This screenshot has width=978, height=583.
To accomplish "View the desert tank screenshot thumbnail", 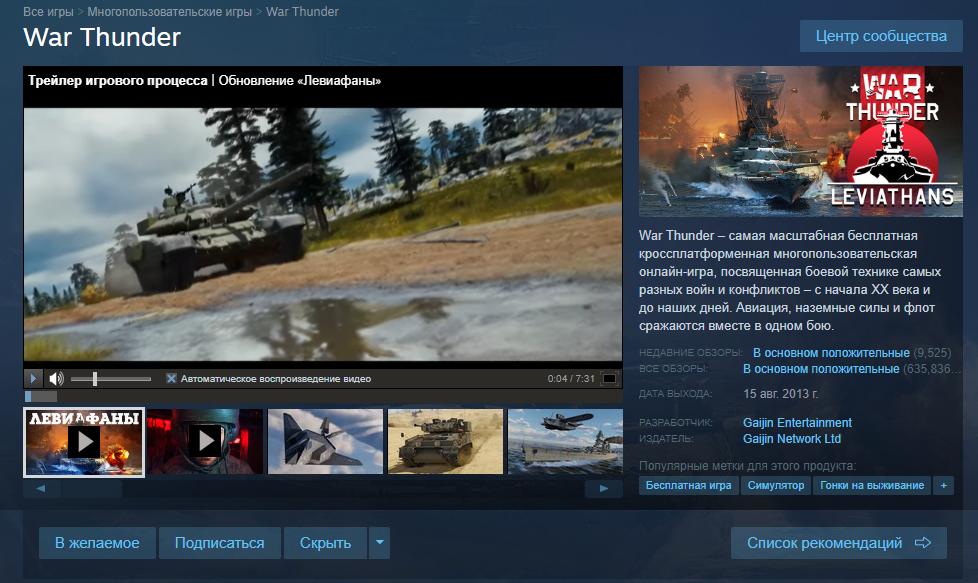I will tap(445, 441).
